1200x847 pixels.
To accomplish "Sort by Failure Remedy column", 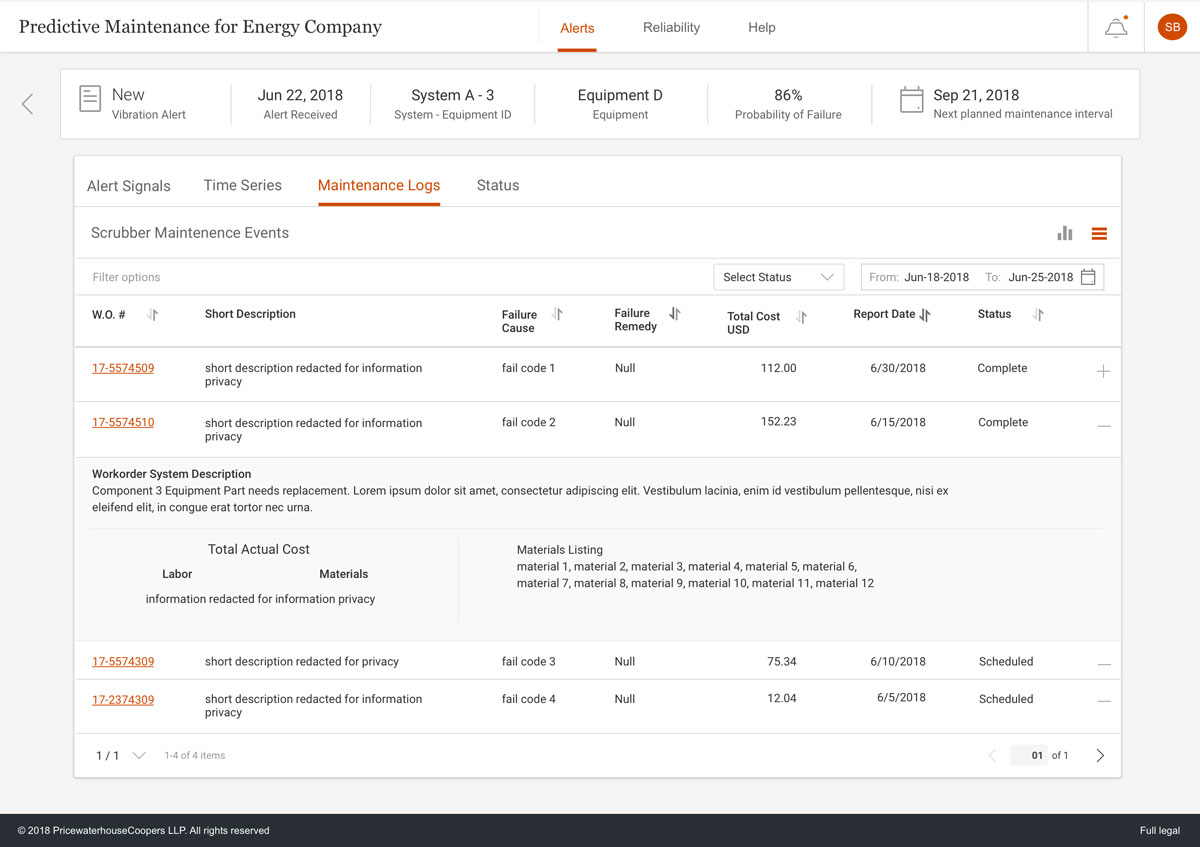I will 675,314.
